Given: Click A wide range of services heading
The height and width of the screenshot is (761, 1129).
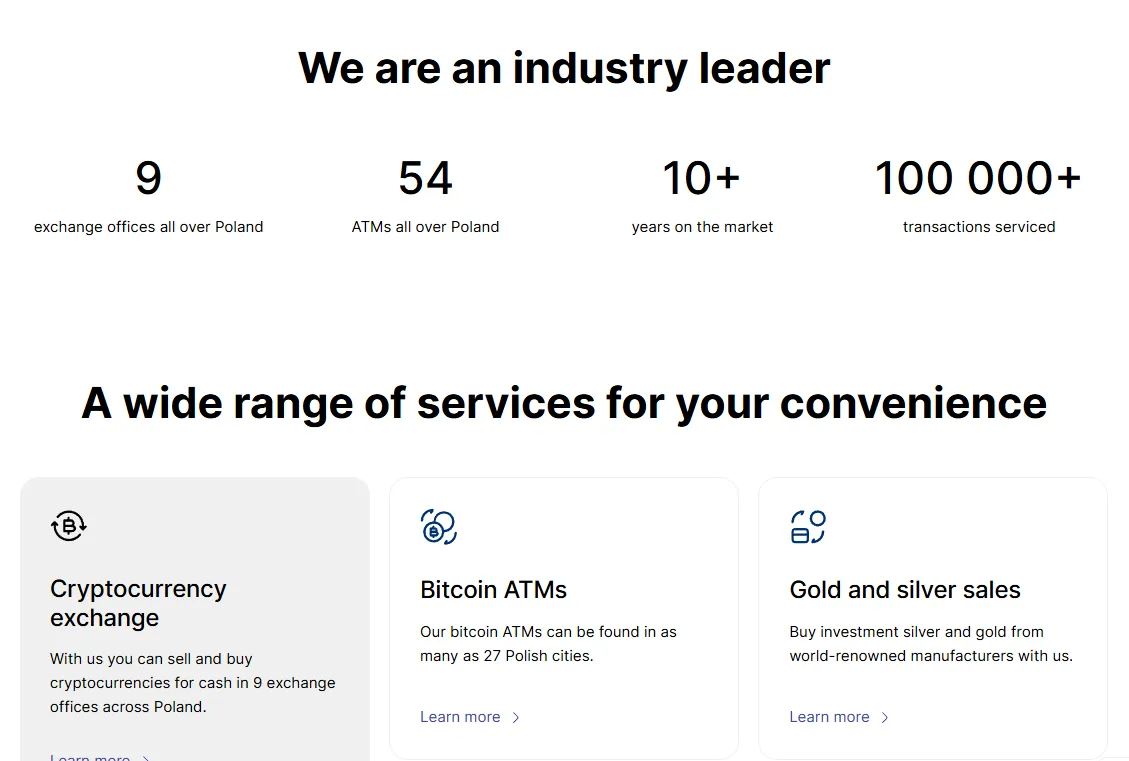Looking at the screenshot, I should (564, 403).
